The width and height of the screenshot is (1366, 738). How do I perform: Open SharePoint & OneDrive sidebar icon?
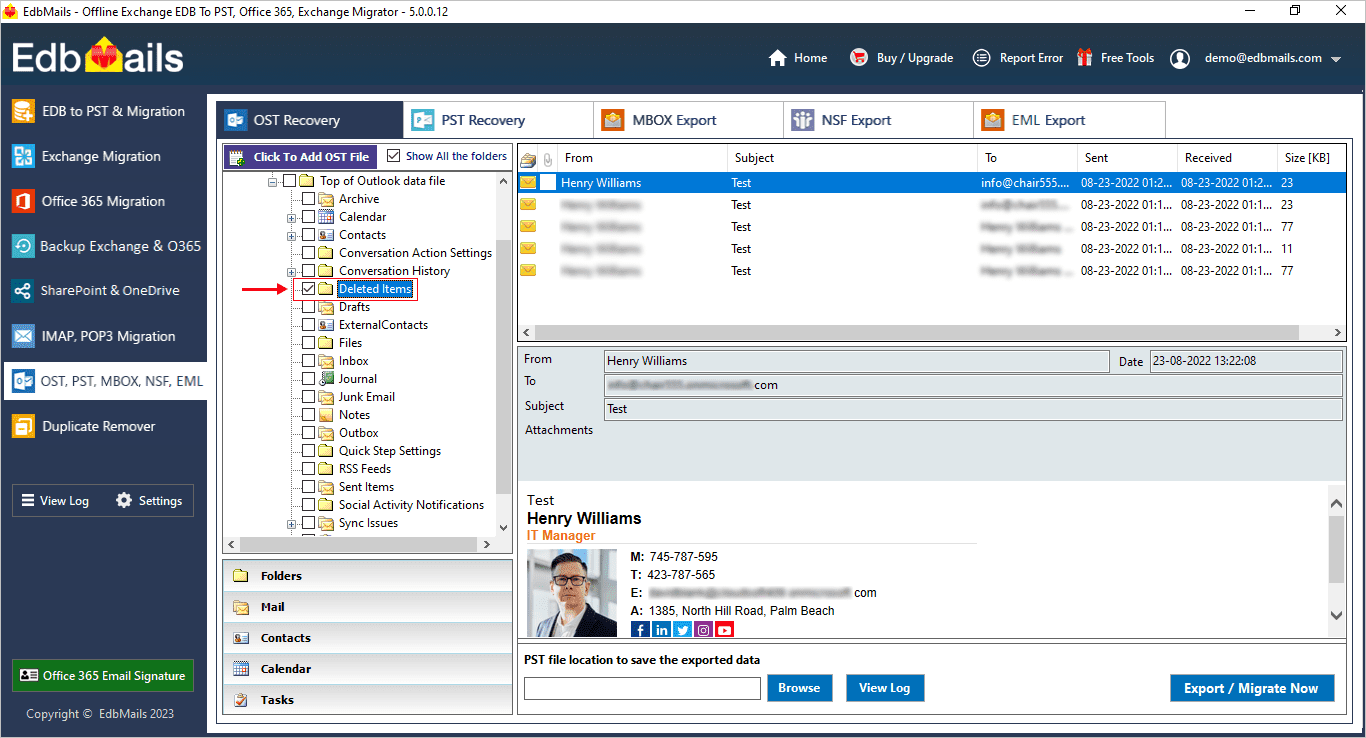pyautogui.click(x=23, y=291)
